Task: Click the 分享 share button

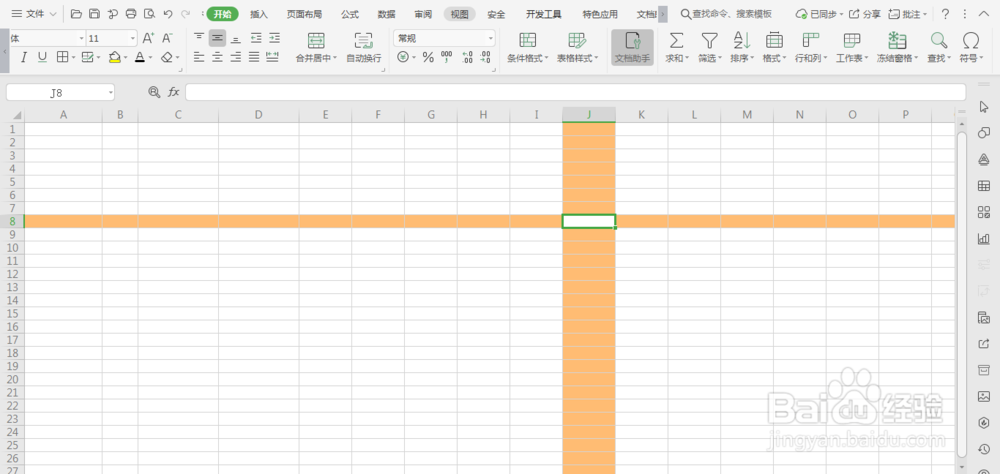Action: coord(865,14)
